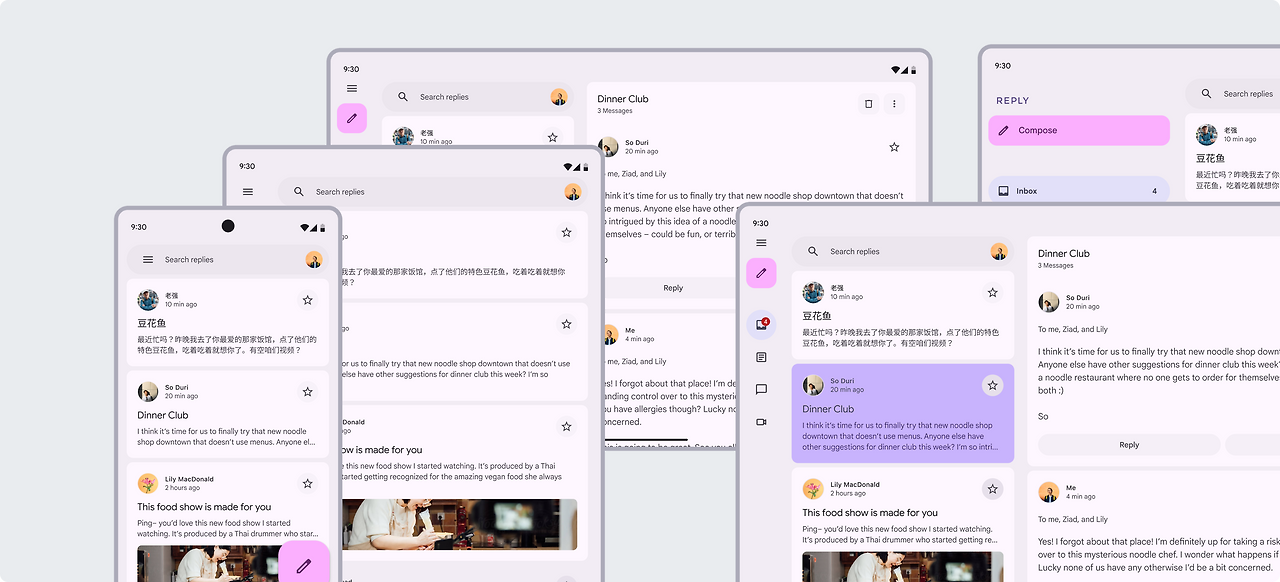Open the hamburger menu on the front right tablet

(x=761, y=243)
